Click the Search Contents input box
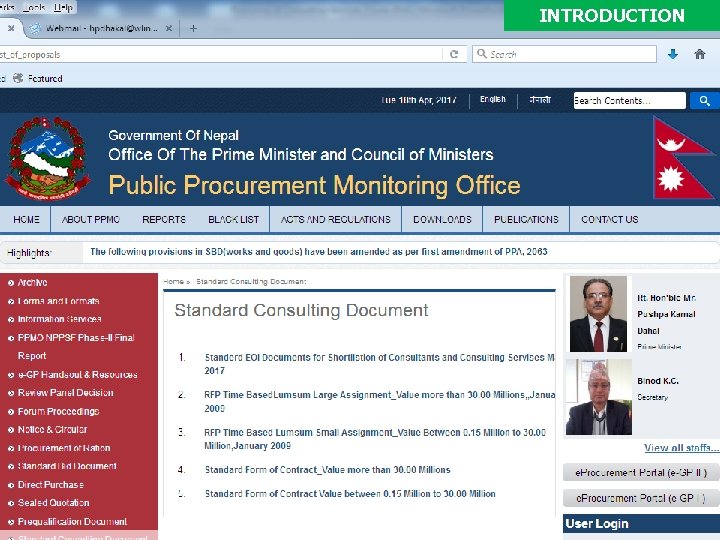 [x=630, y=101]
